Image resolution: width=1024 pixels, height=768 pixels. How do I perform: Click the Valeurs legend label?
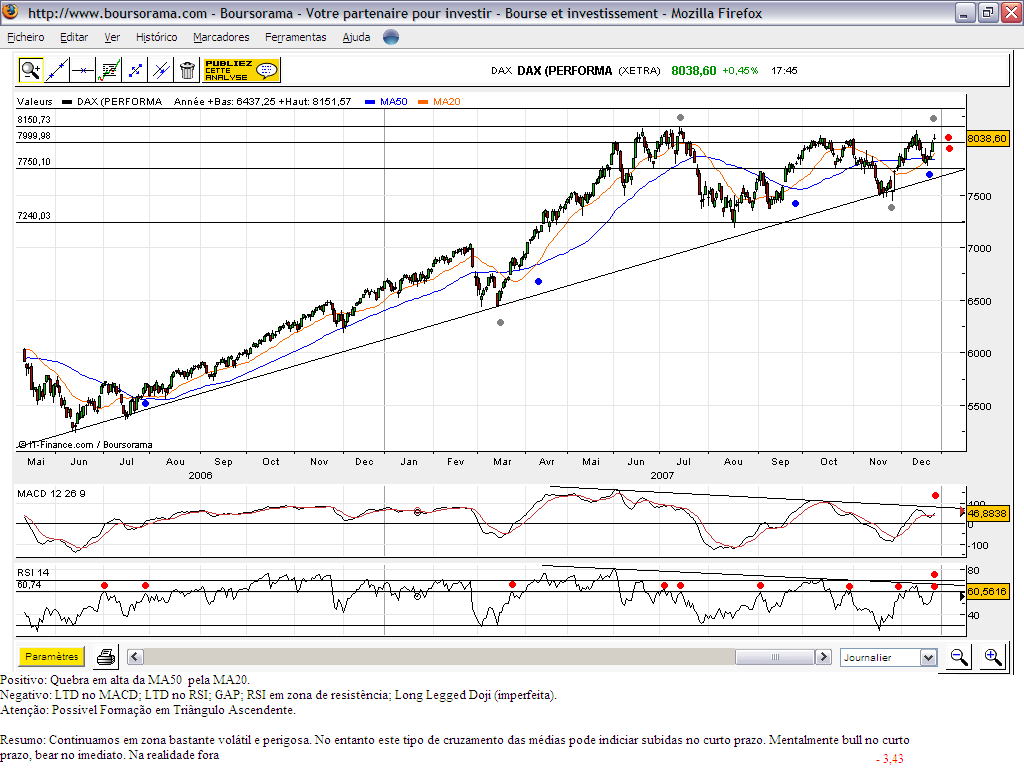35,101
